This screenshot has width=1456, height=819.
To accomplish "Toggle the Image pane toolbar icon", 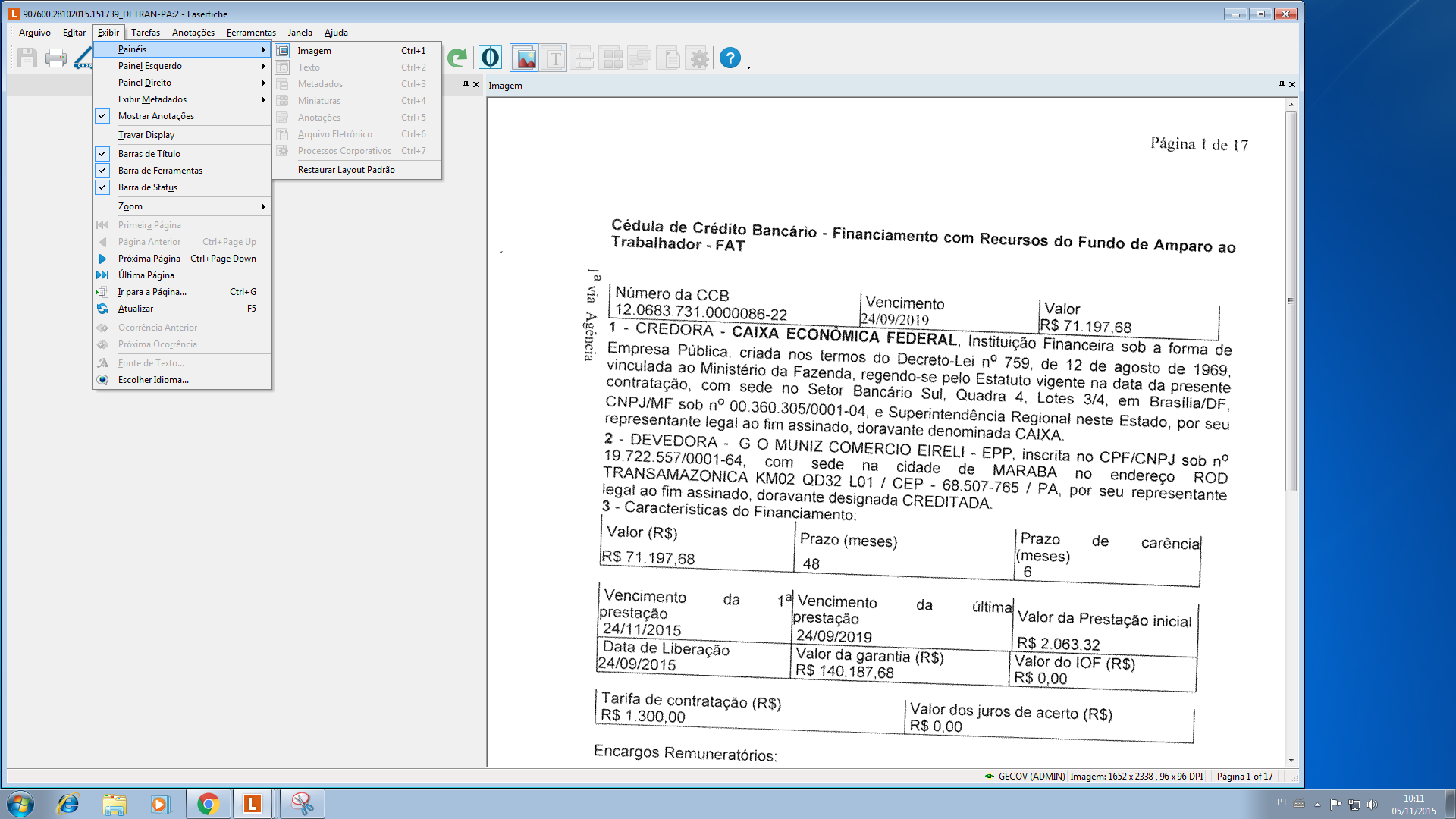I will (x=525, y=58).
